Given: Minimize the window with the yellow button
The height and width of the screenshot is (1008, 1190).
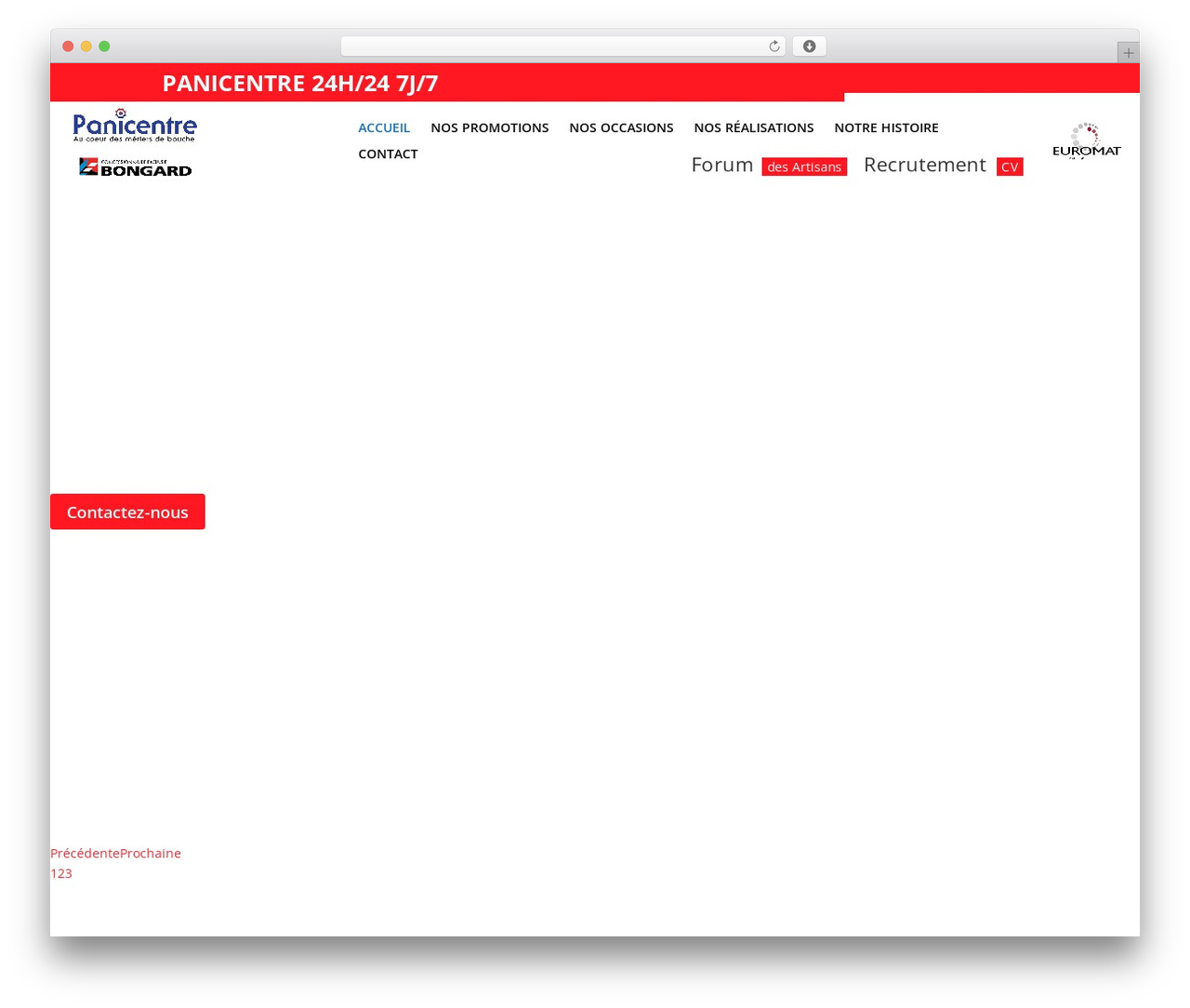Looking at the screenshot, I should tap(86, 46).
